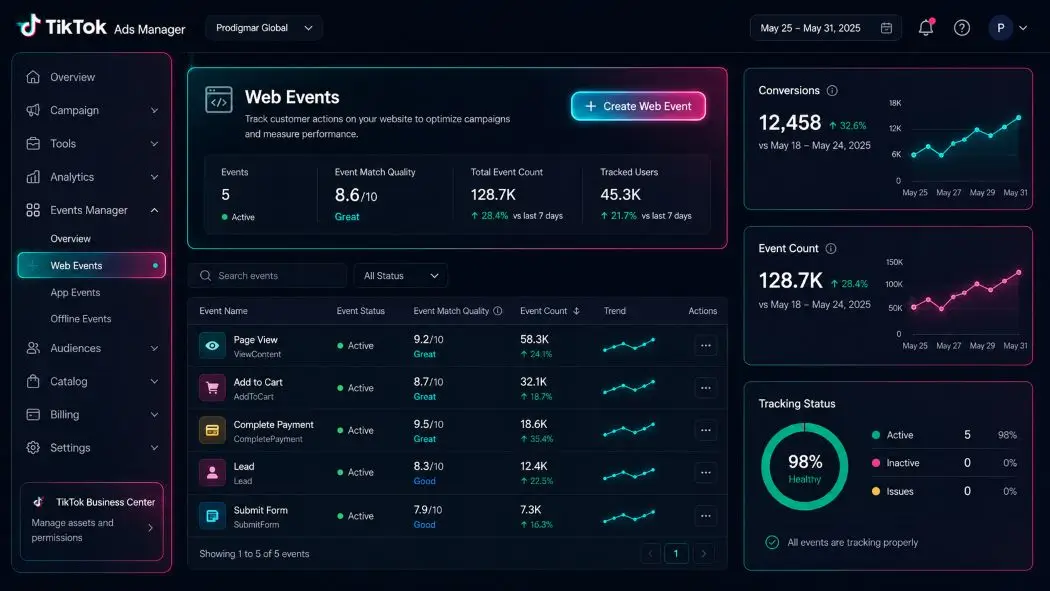Click the Campaign megaphone icon
1050x591 pixels.
tap(33, 110)
